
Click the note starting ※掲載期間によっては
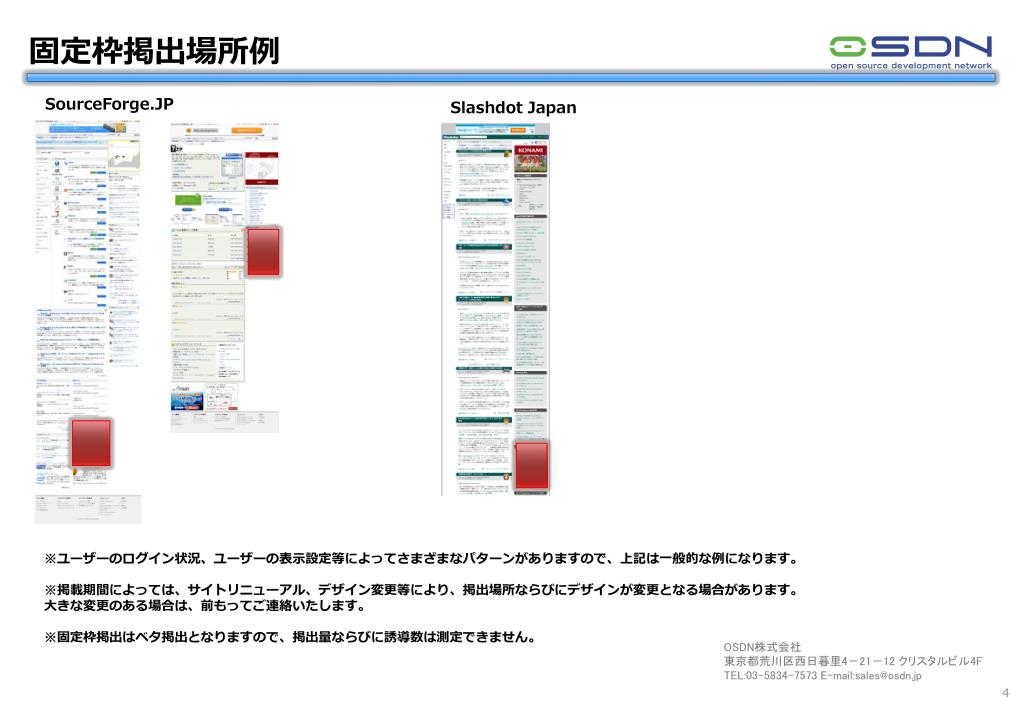[421, 590]
